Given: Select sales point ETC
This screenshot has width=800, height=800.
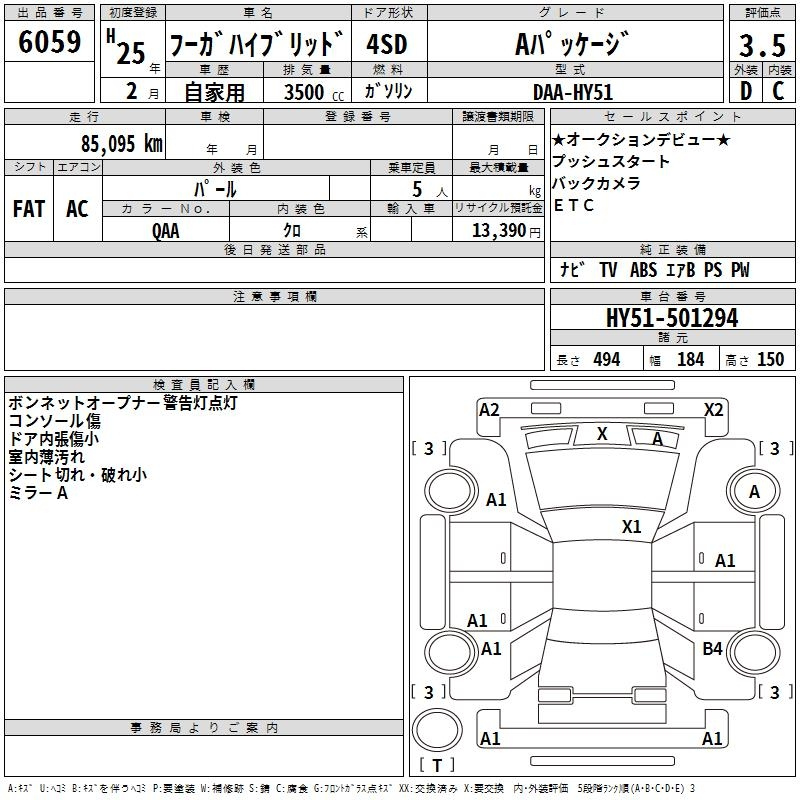Looking at the screenshot, I should 573,205.
